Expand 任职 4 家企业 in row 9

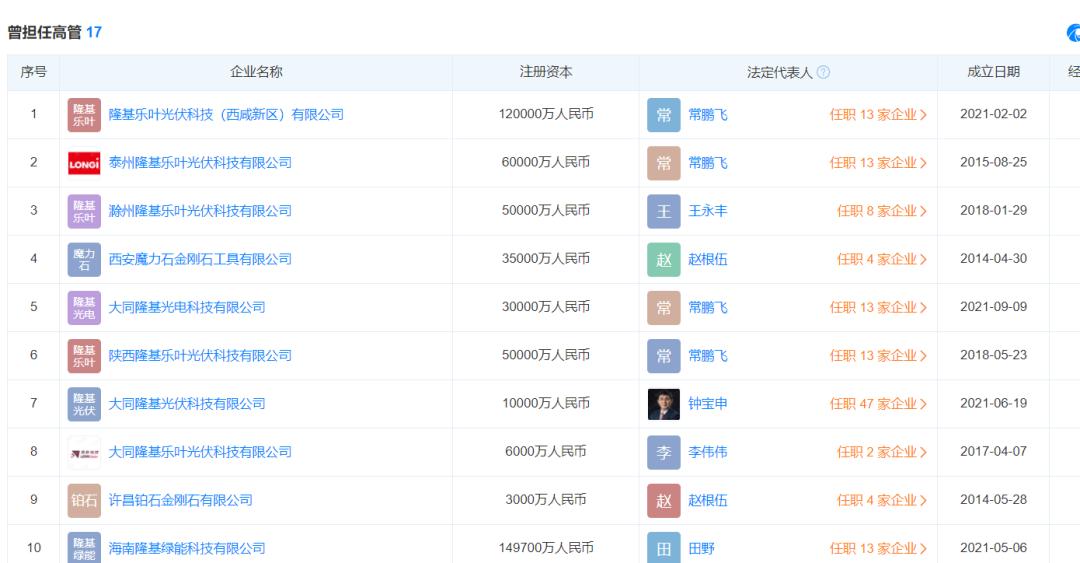coord(882,500)
